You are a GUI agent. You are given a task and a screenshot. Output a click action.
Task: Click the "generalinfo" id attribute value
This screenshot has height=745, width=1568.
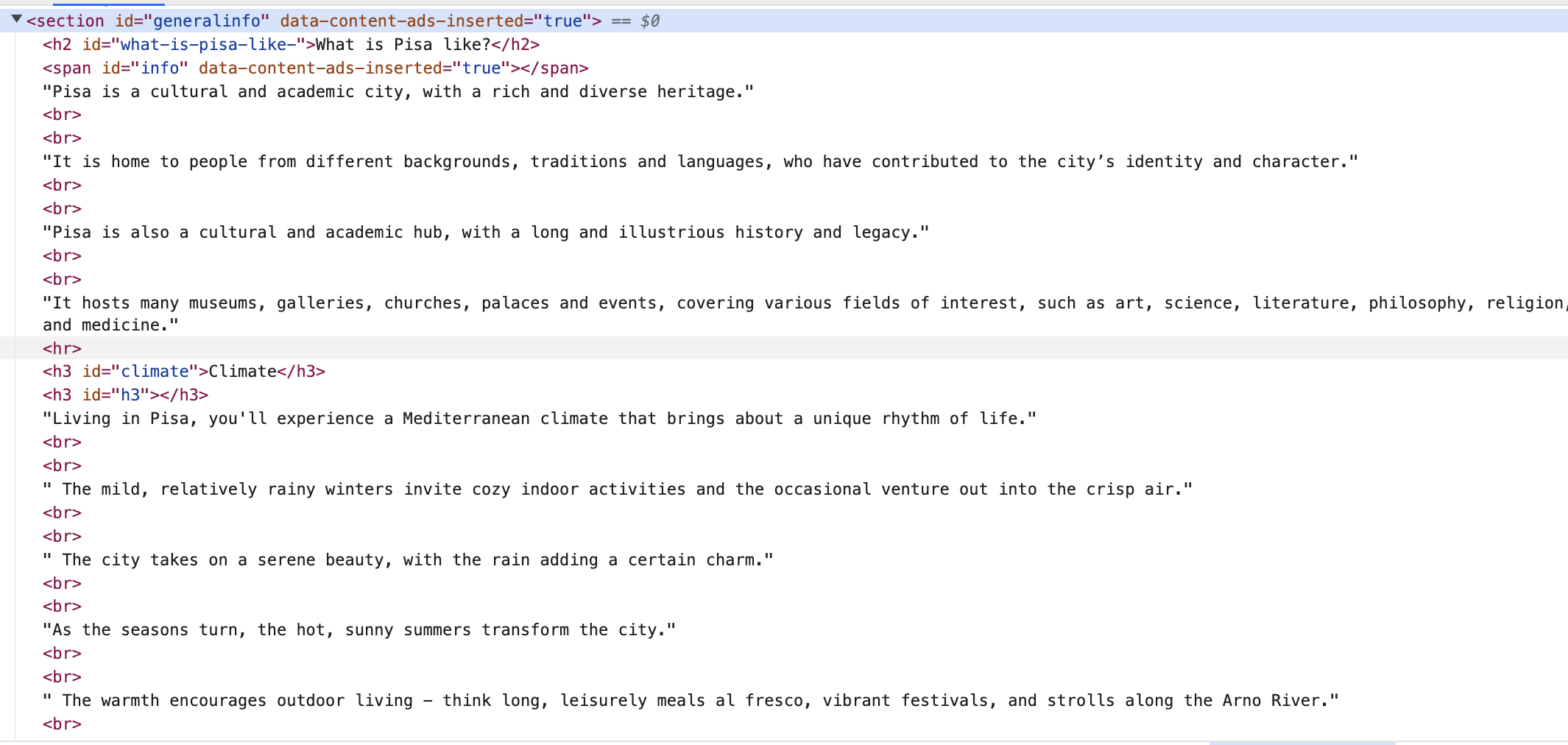click(206, 21)
